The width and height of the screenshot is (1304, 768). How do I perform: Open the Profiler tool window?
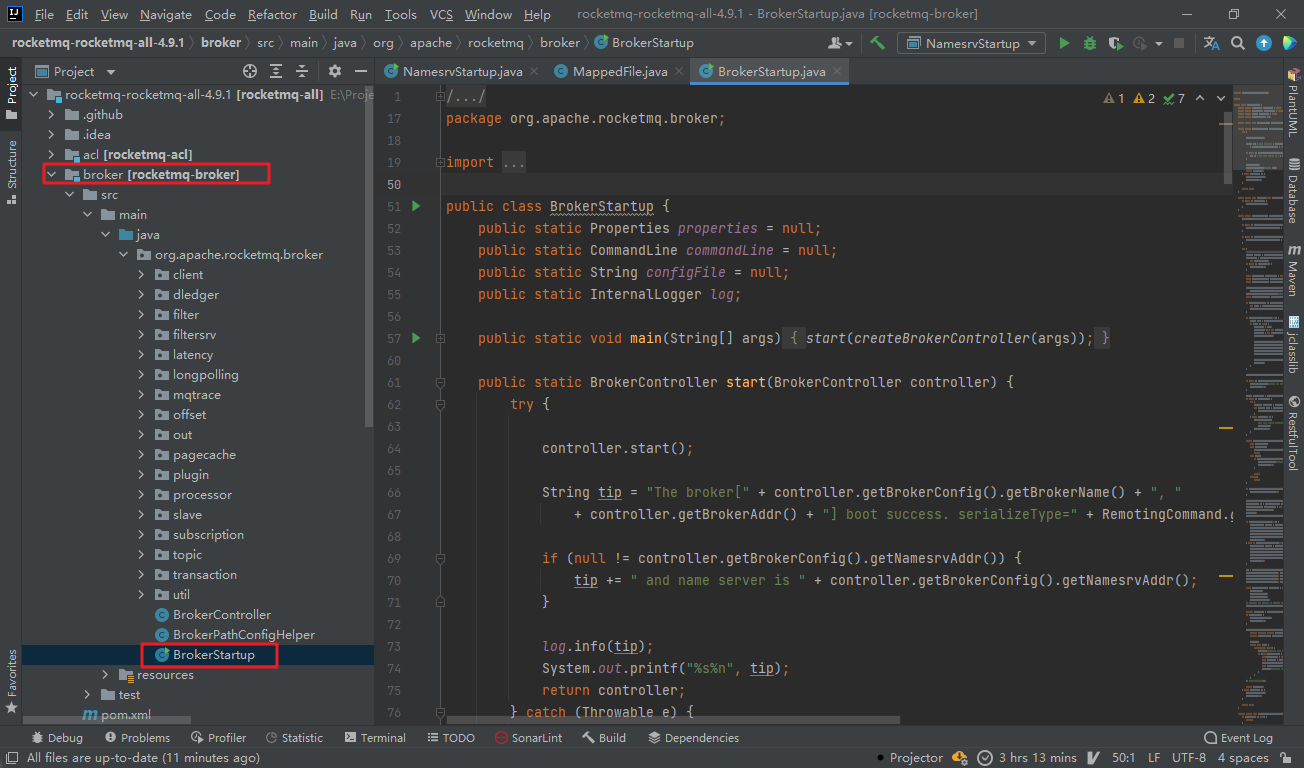(x=218, y=737)
